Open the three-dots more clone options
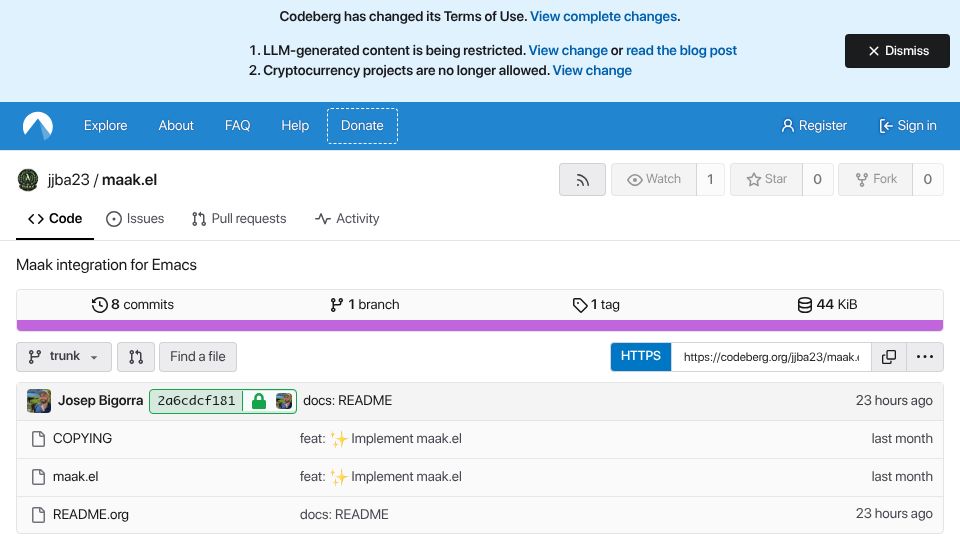Viewport: 960px width, 540px height. click(924, 357)
